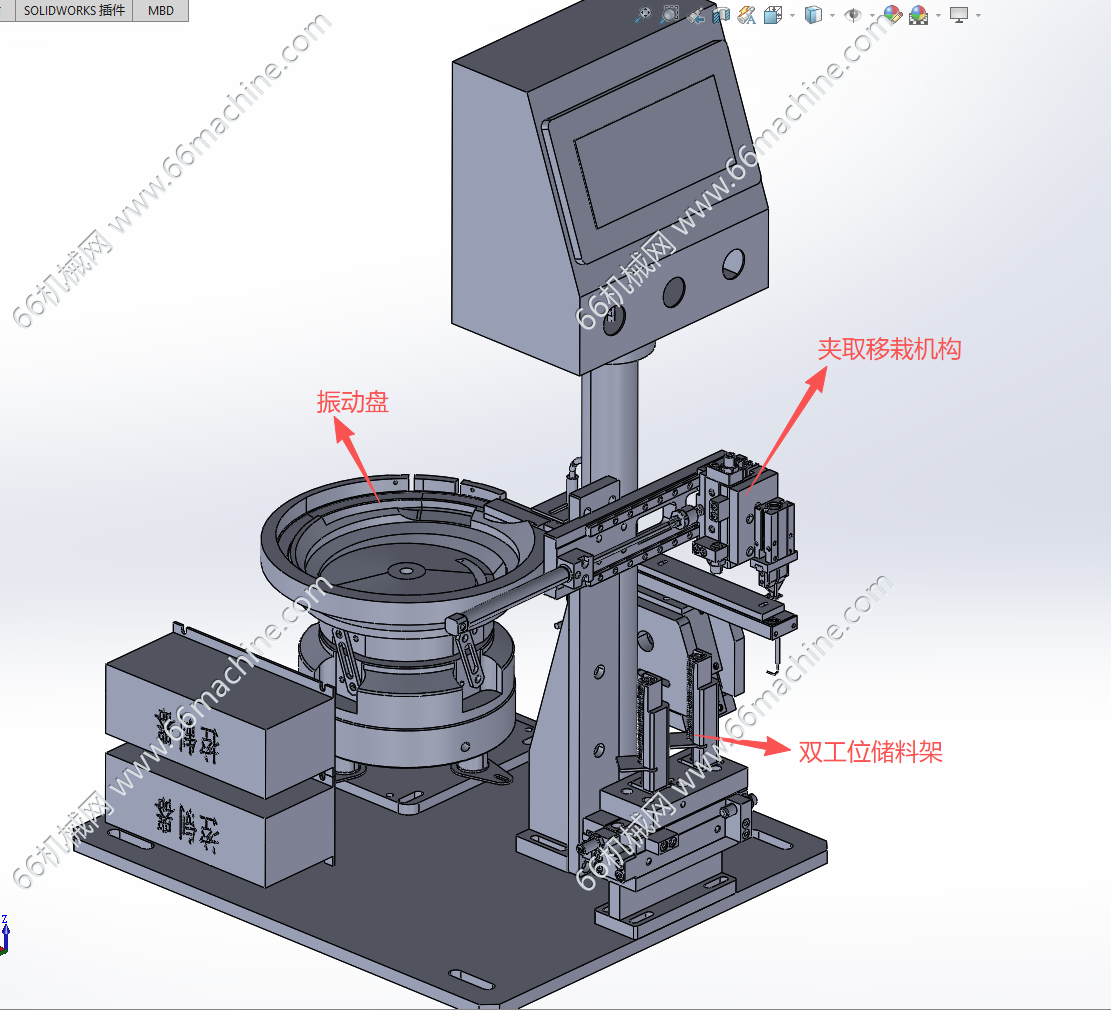The width and height of the screenshot is (1111, 1010).
Task: Open the MBD tab
Action: click(160, 11)
